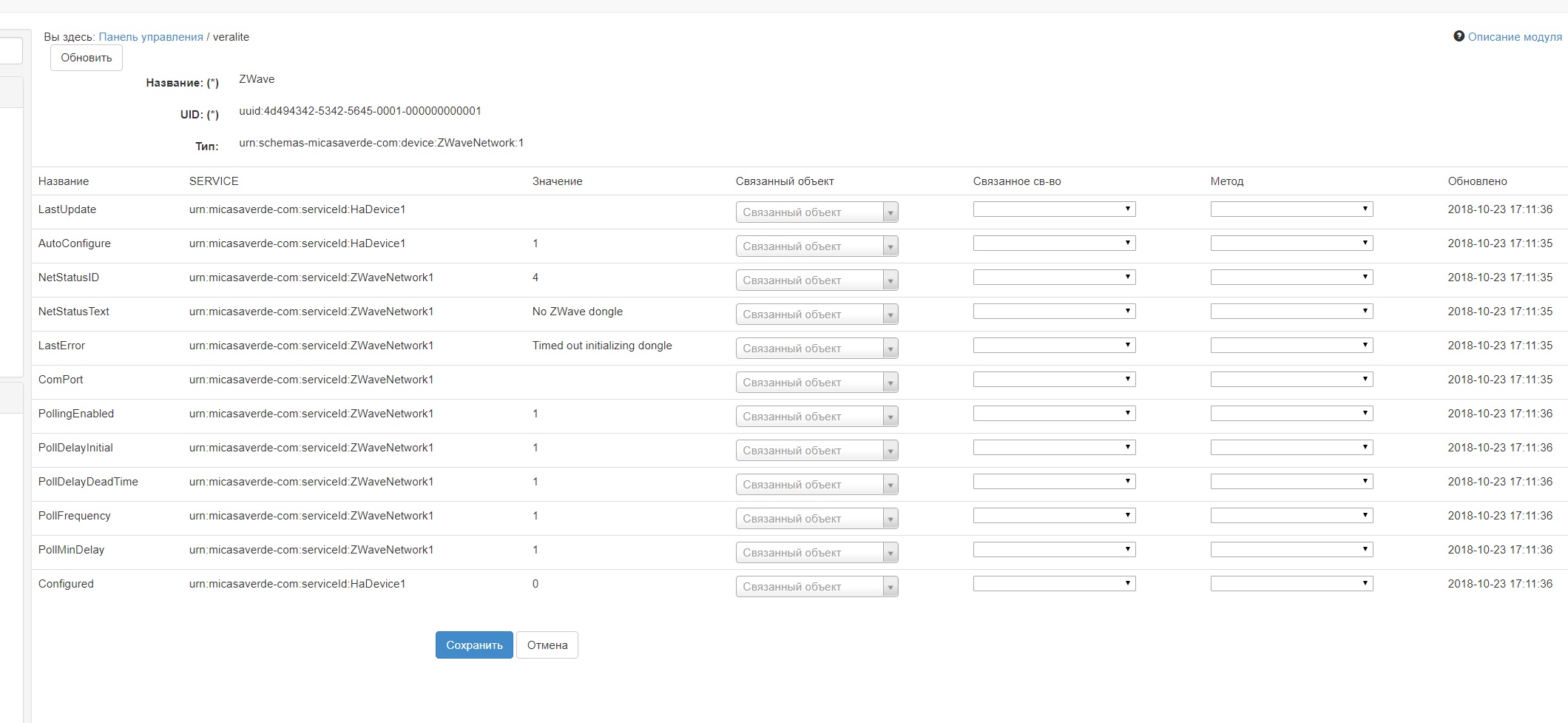1568x723 pixels.
Task: Open method dropdown for PollFrequency row
Action: (x=1291, y=516)
